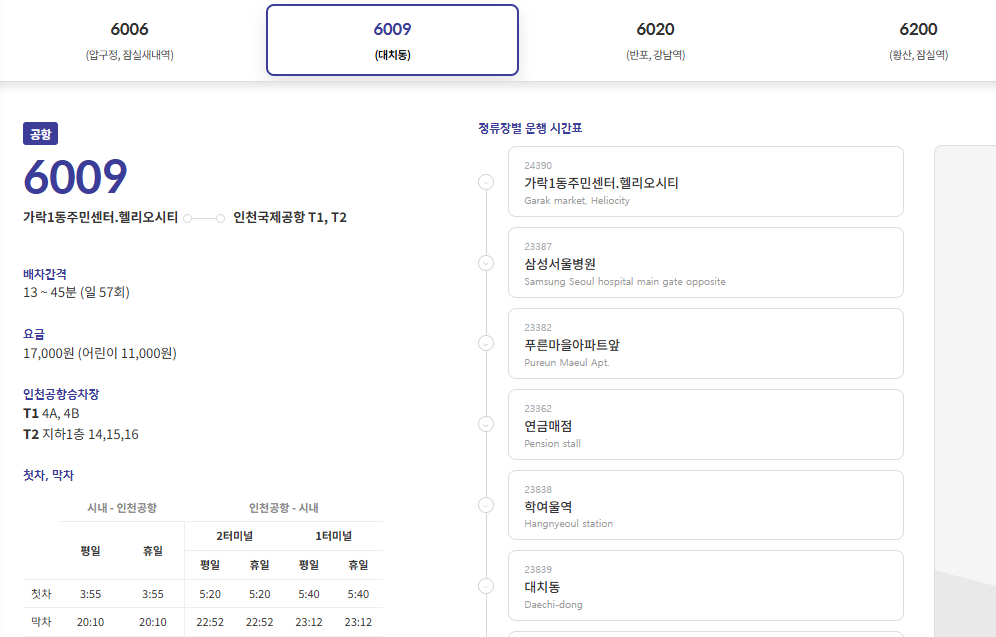996x637 pixels.
Task: Select the 6009 (대치동) route tab
Action: point(393,40)
